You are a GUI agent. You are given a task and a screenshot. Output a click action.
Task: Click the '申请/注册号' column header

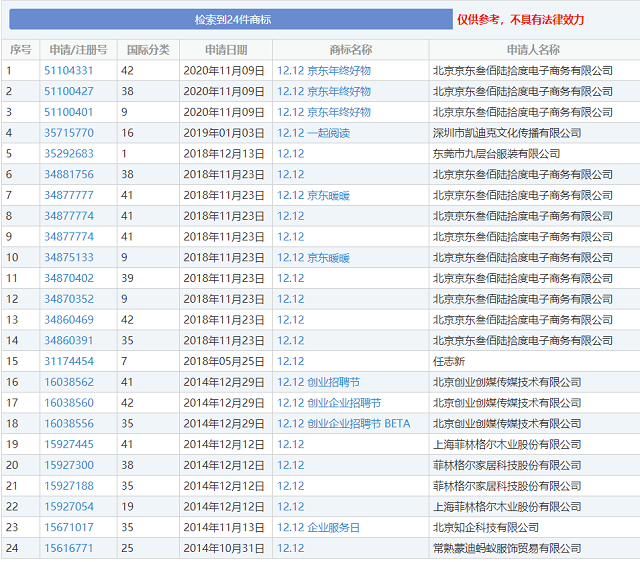click(78, 50)
